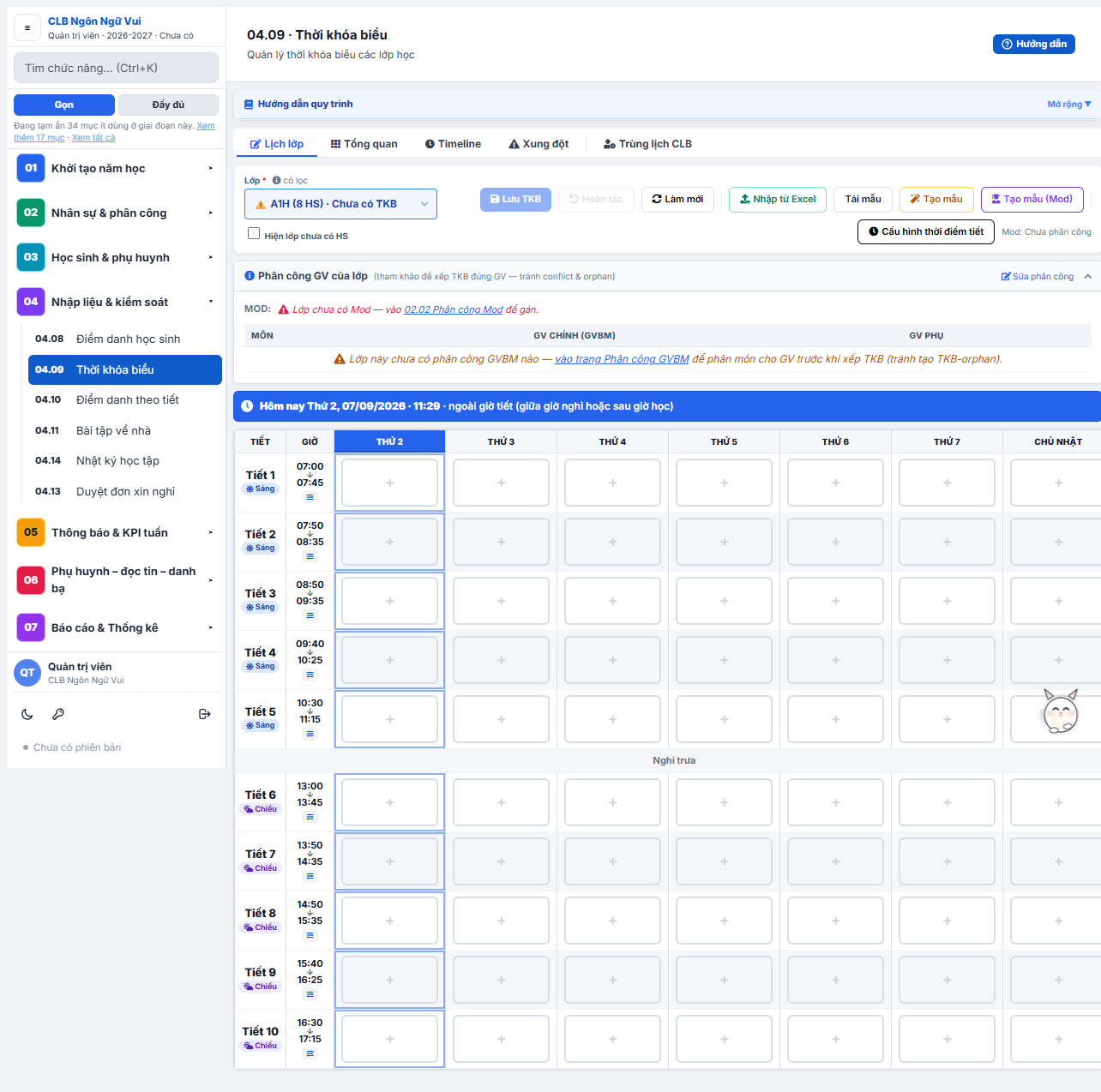The width and height of the screenshot is (1101, 1092).
Task: Click the hamburger menu icon beside CLB Ngôn Ngữ Vui
Action: click(27, 27)
